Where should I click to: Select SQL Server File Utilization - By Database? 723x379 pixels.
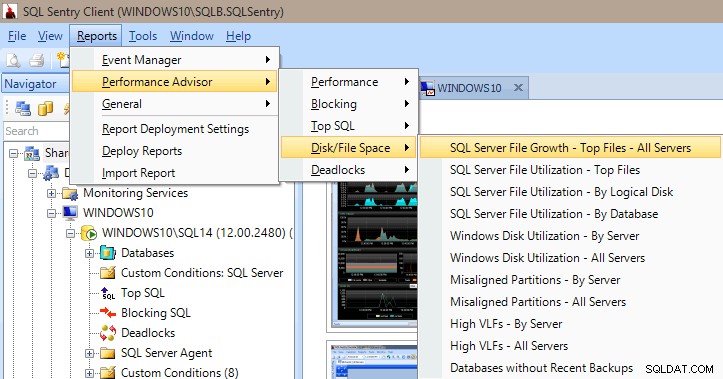554,214
